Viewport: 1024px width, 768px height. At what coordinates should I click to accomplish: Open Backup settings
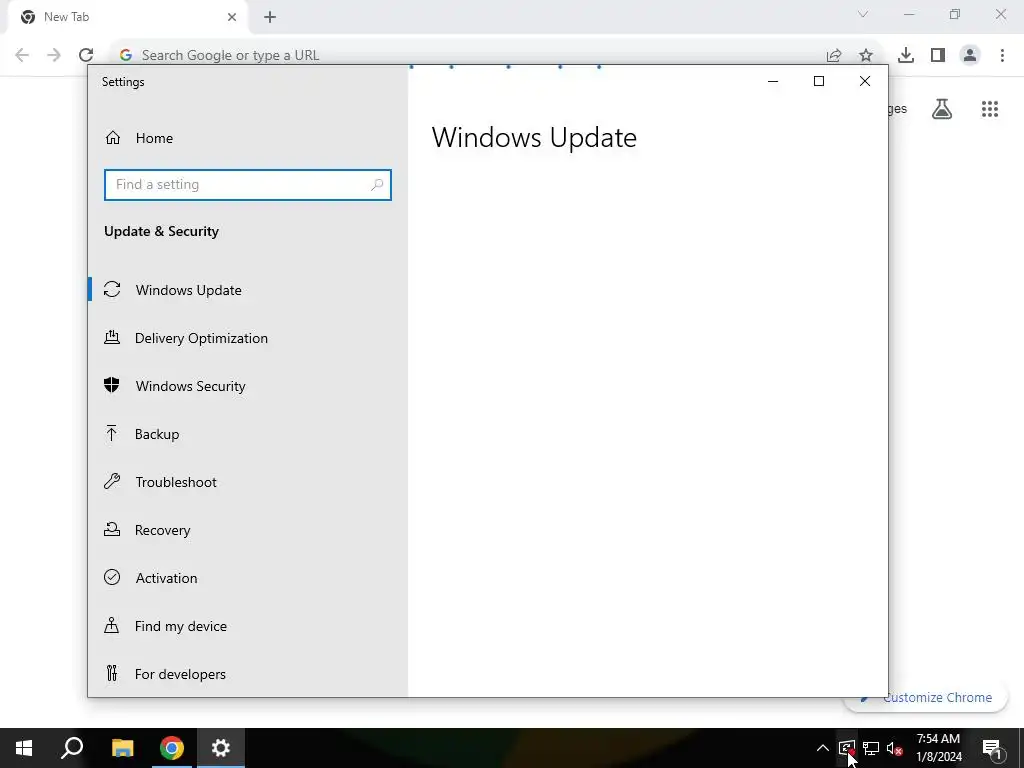248,434
